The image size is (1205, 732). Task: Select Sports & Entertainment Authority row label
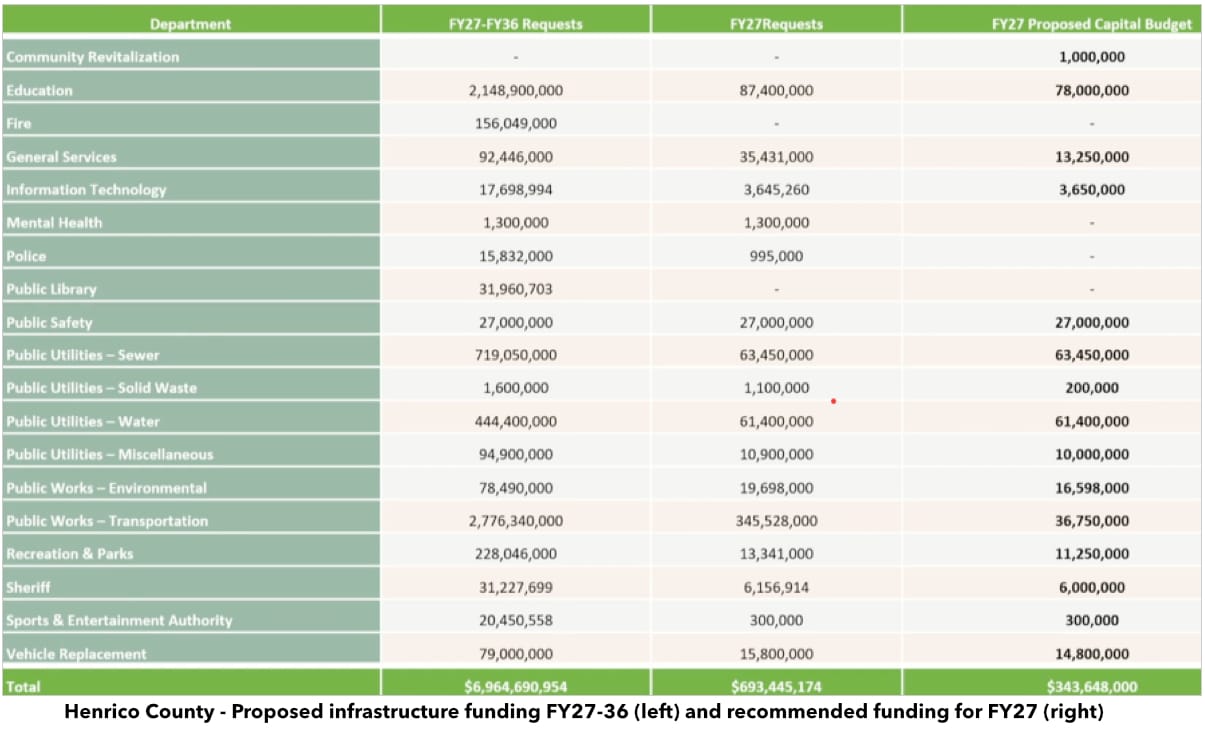click(119, 620)
